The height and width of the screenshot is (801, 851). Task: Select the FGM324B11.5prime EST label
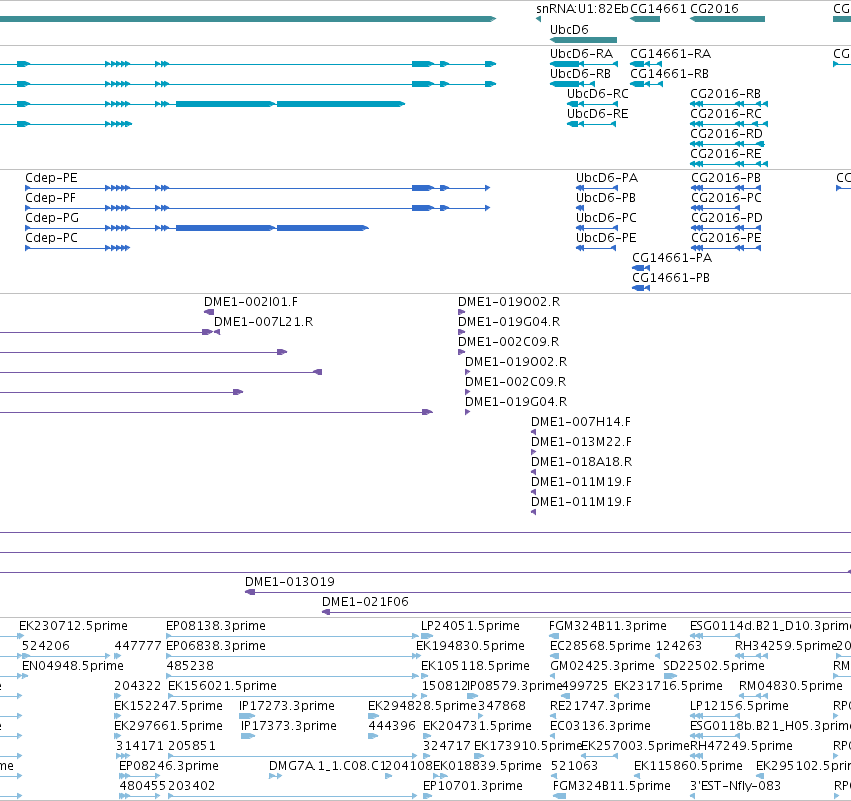pos(612,786)
